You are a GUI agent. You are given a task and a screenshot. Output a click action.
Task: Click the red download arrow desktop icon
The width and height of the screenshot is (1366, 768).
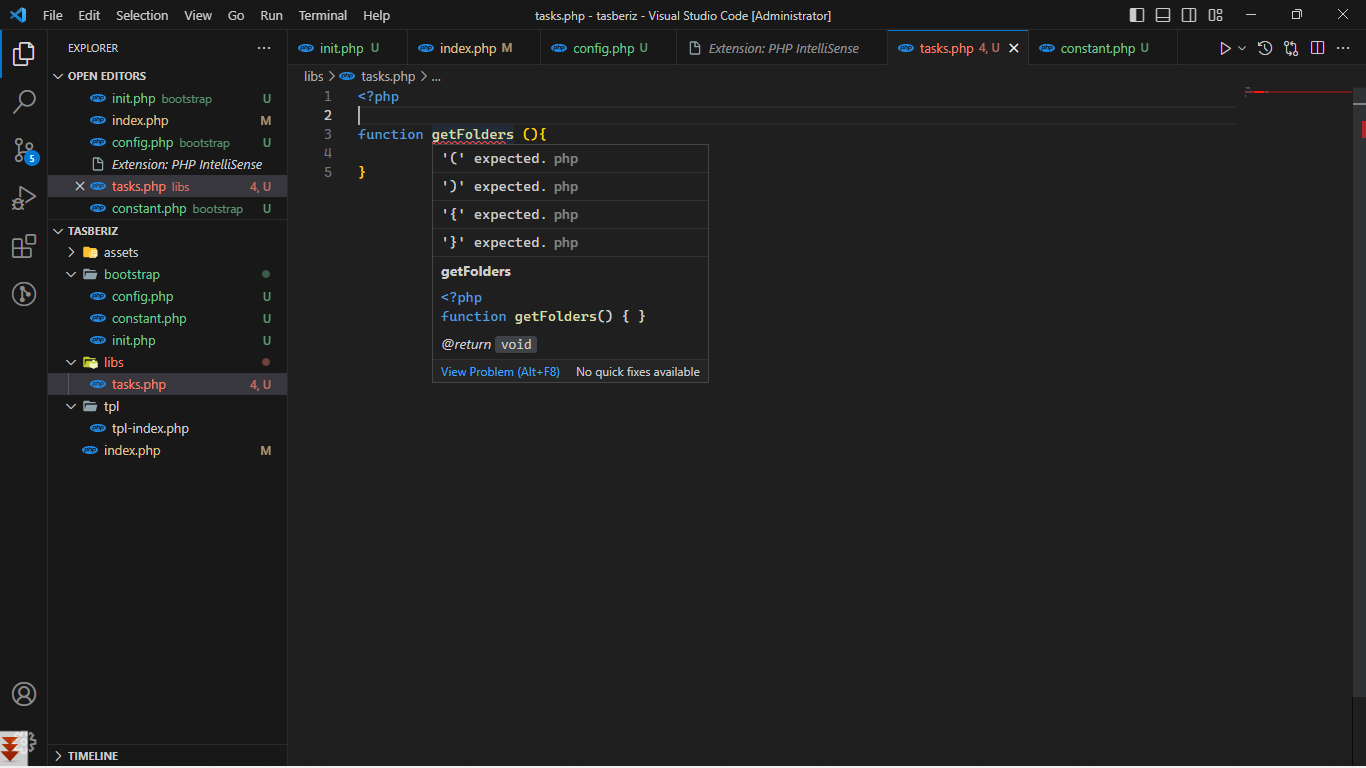(12, 750)
